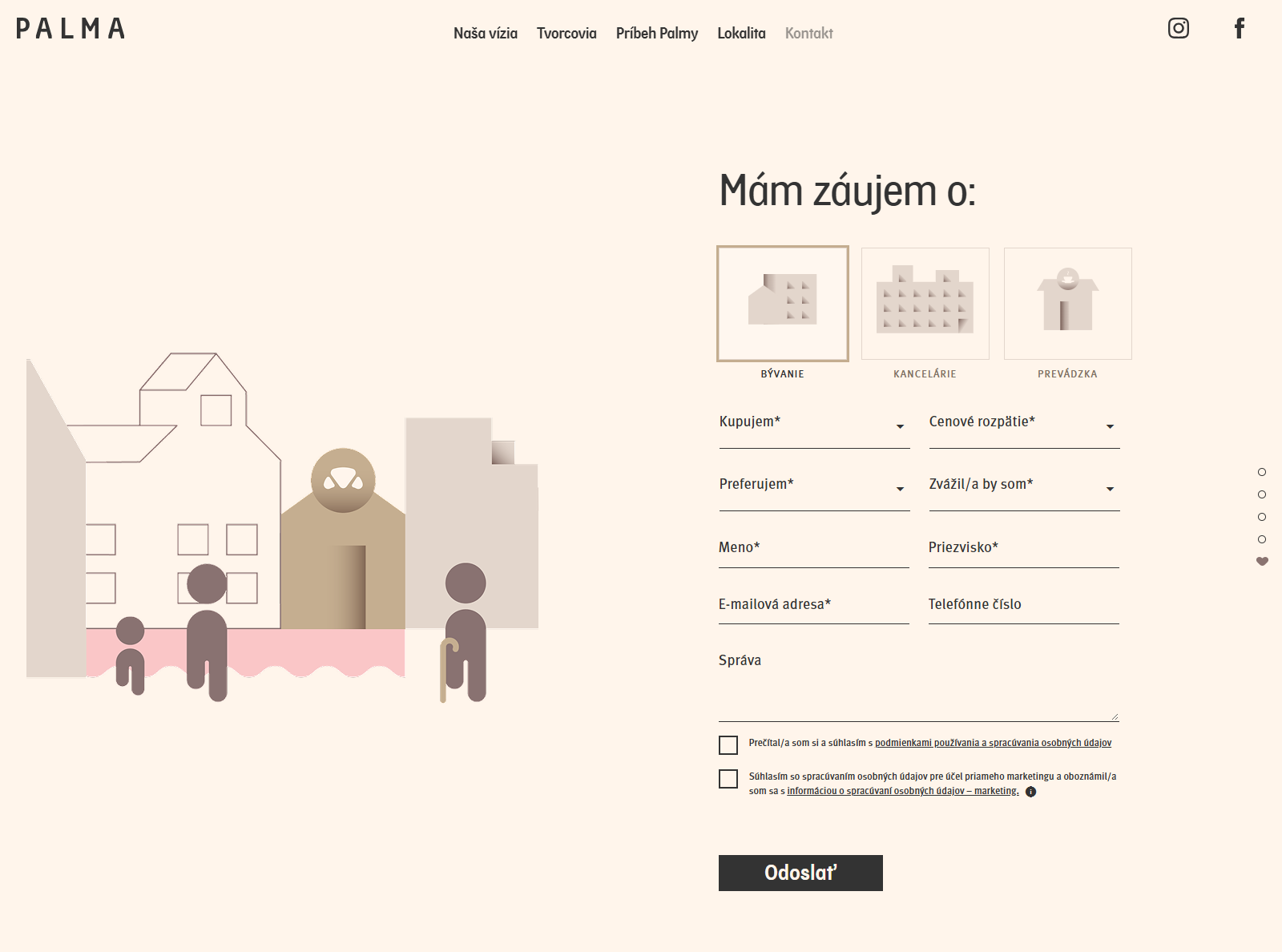Submit the form with Odoslať button
The width and height of the screenshot is (1282, 952).
coord(800,873)
